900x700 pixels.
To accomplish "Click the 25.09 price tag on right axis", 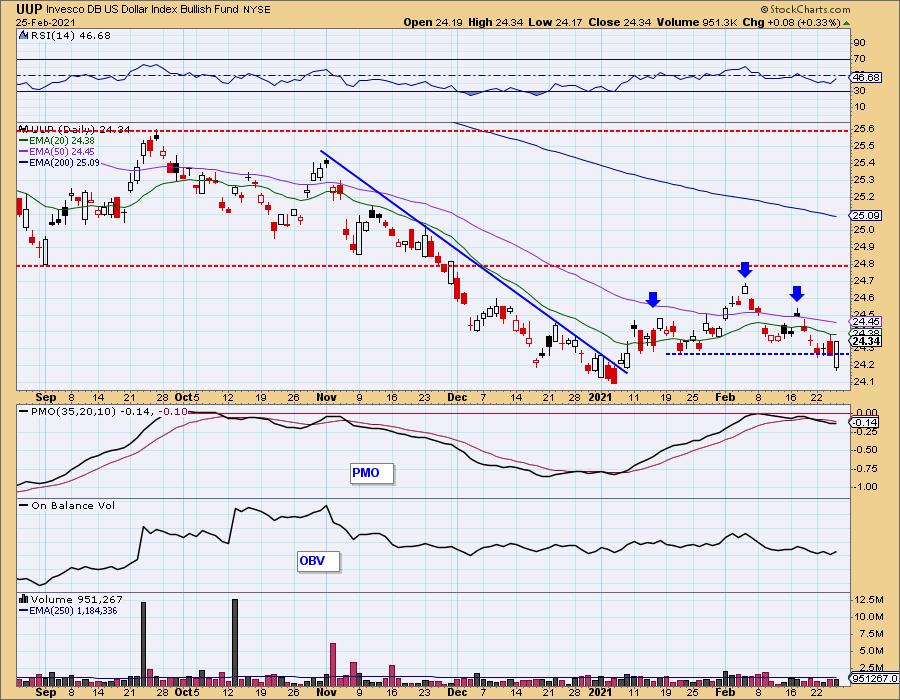I will 866,216.
